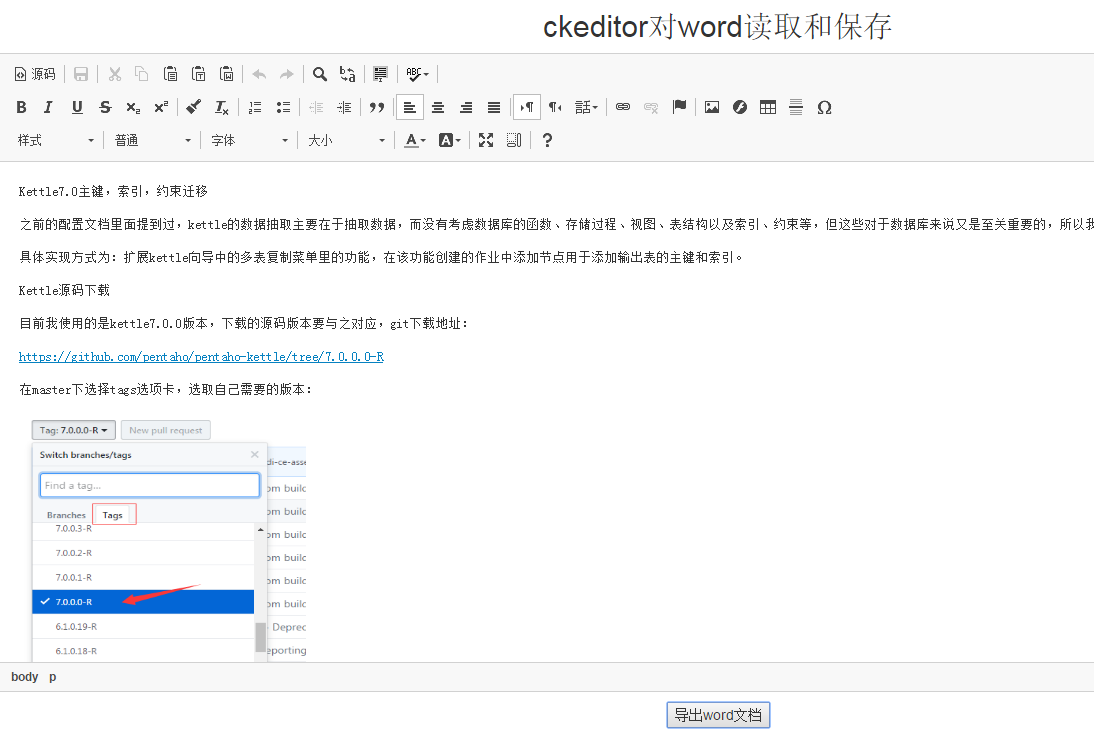Click the Redo arrow
Viewport: 1094px width, 738px height.
(287, 74)
